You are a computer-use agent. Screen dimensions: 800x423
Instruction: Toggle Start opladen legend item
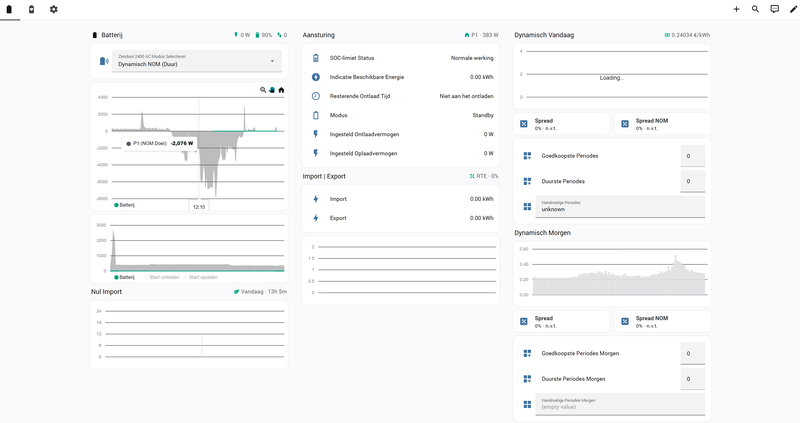click(x=201, y=277)
